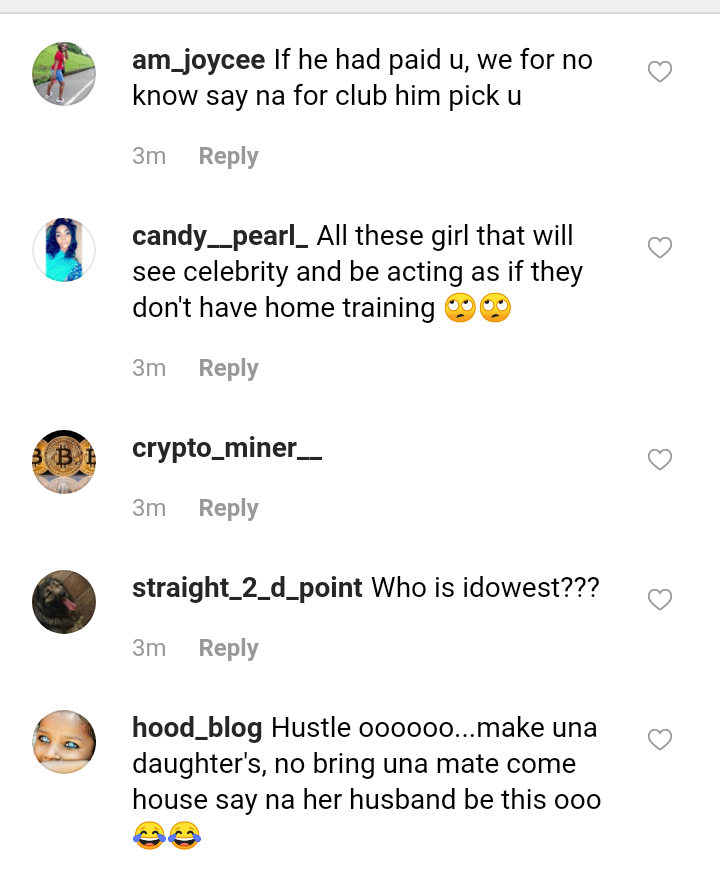
Task: Open crypto_miner__ bitcoin avatar
Action: 64,461
